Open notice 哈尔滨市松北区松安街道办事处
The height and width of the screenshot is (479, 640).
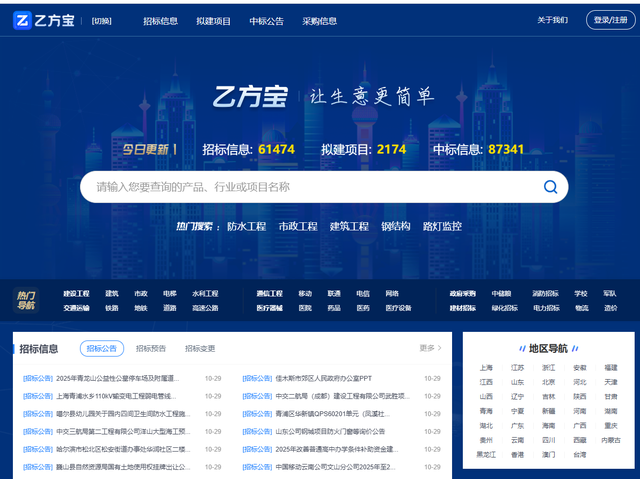[123, 449]
